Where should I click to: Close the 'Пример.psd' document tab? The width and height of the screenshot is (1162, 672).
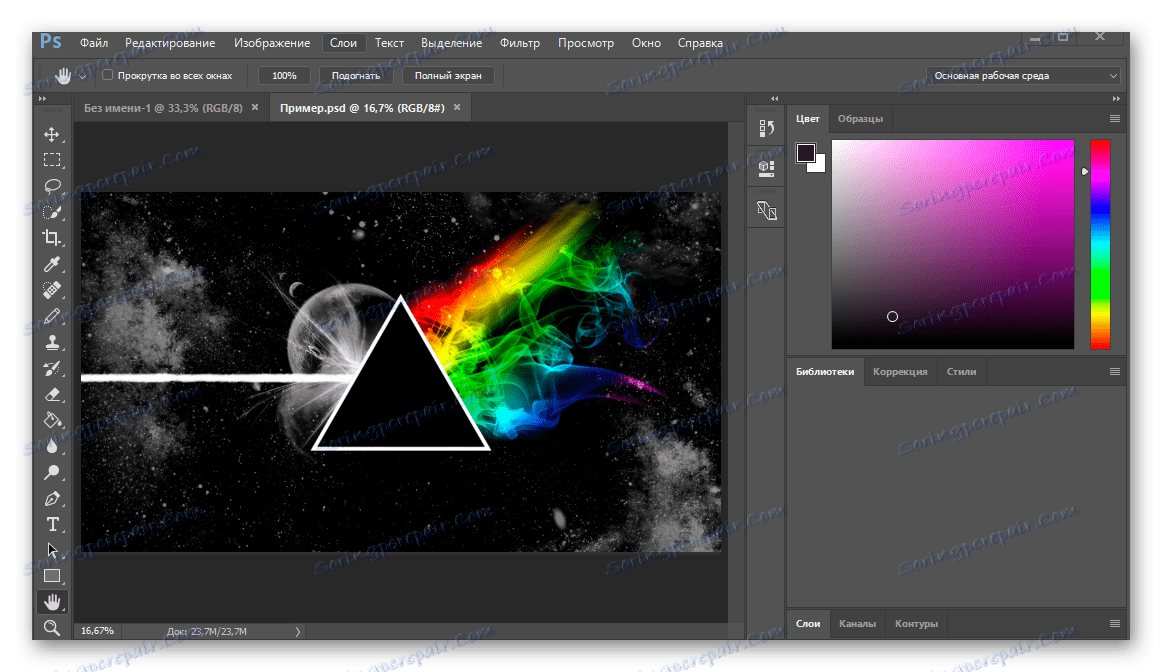(x=457, y=107)
